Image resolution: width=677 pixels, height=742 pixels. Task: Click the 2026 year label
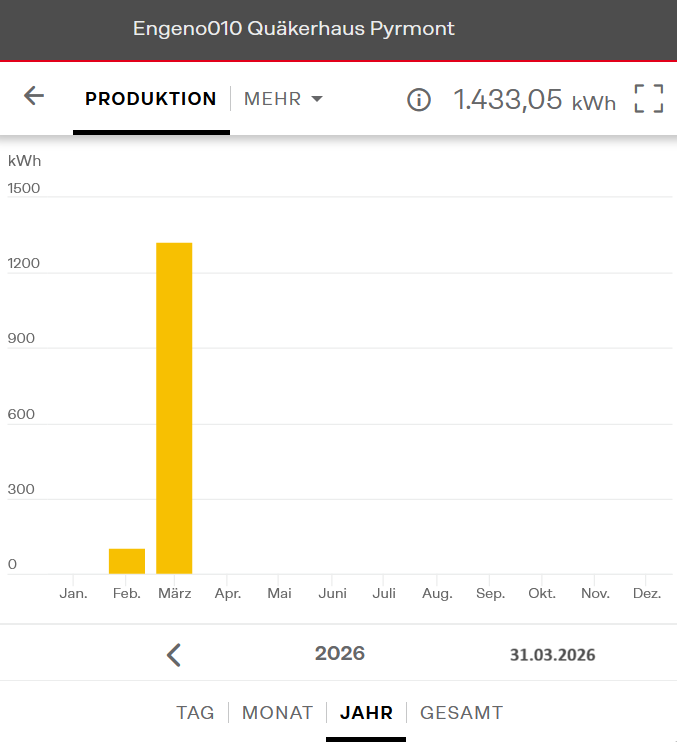coord(340,654)
